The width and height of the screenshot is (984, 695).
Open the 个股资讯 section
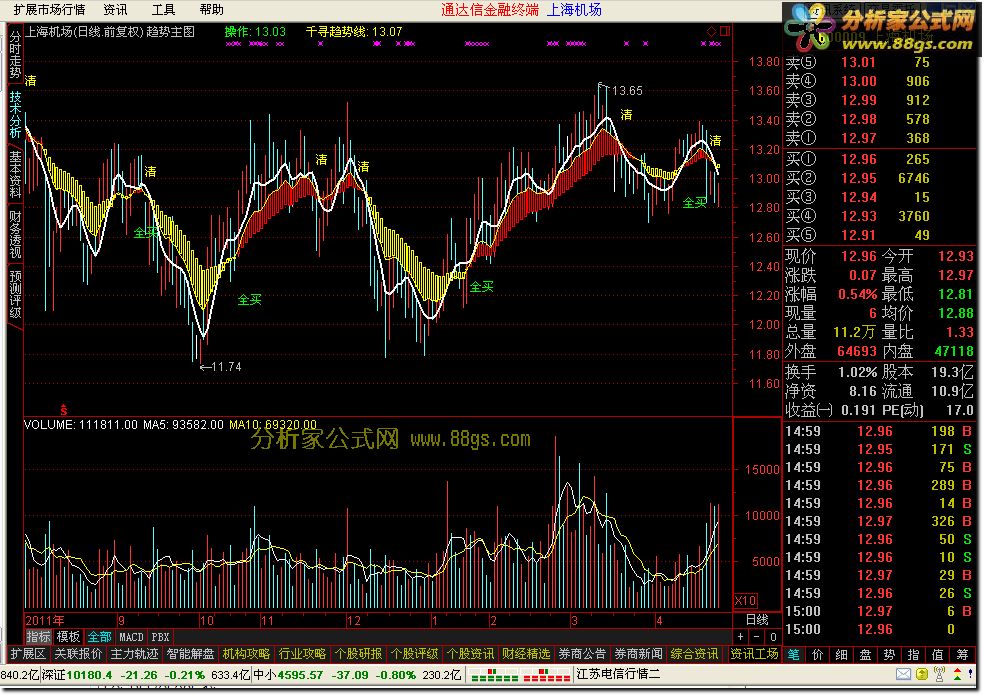click(x=470, y=654)
